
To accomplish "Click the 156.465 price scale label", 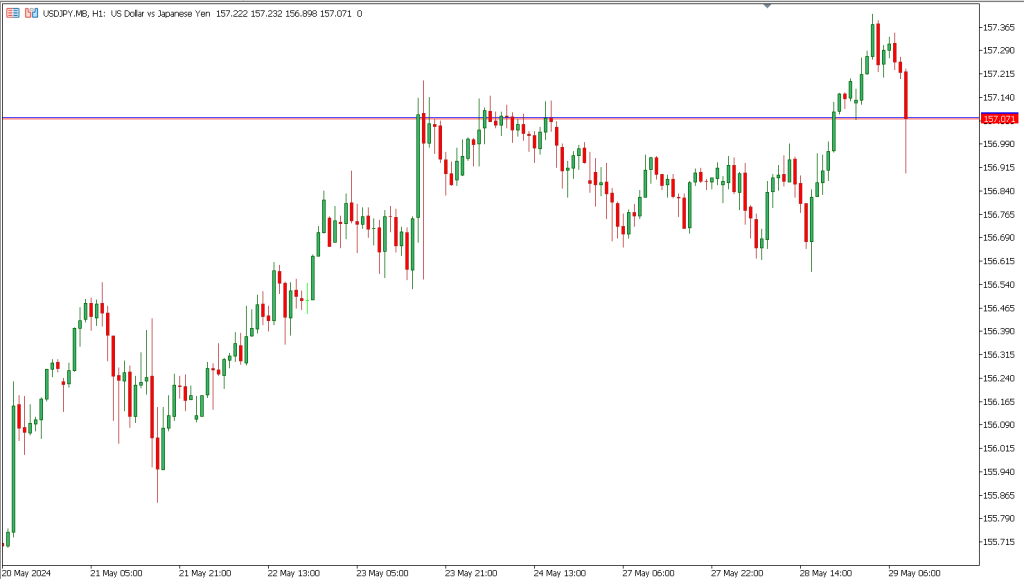I will point(999,308).
